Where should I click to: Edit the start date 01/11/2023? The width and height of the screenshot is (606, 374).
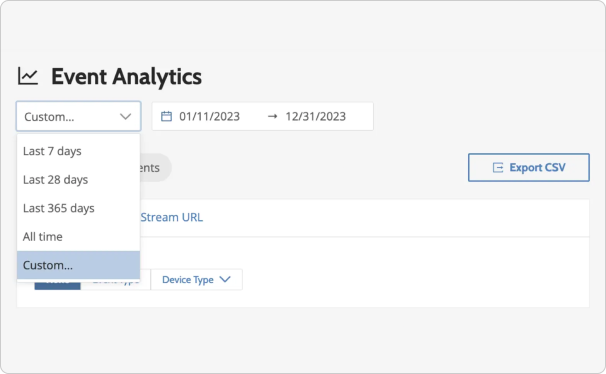coord(209,116)
